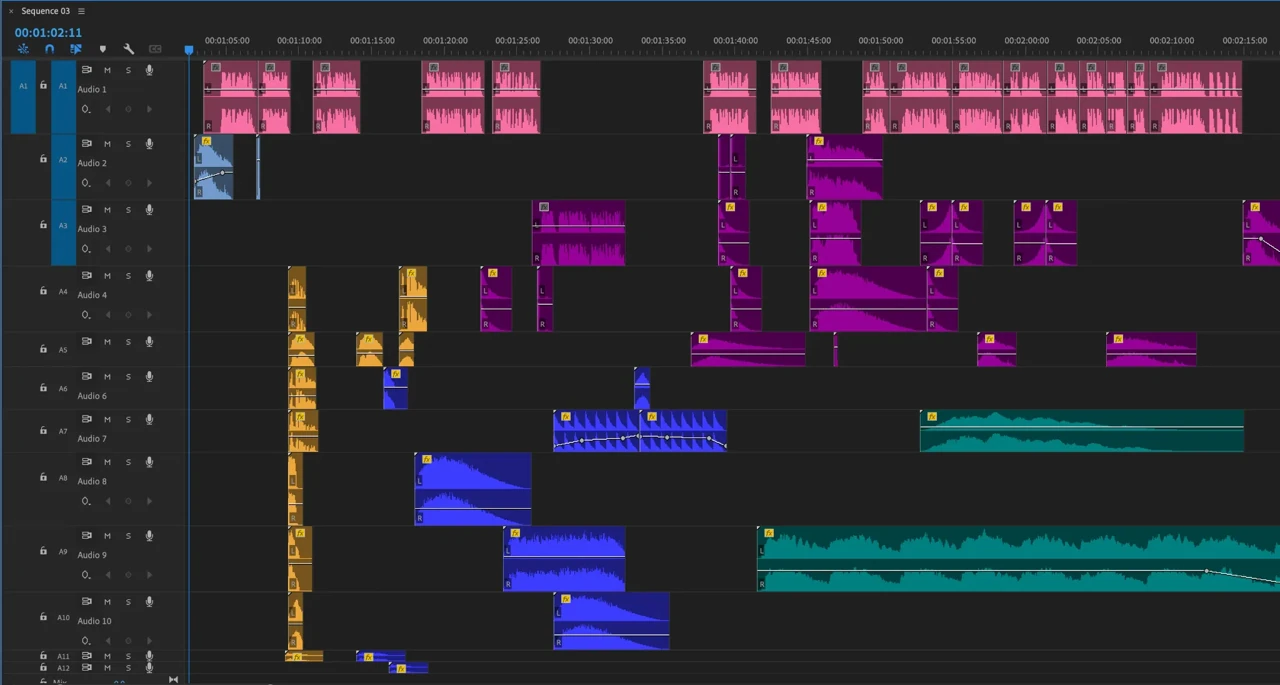Screen dimensions: 1280x685
Task: Select the long teal clip on Audio 9
Action: click(1018, 559)
